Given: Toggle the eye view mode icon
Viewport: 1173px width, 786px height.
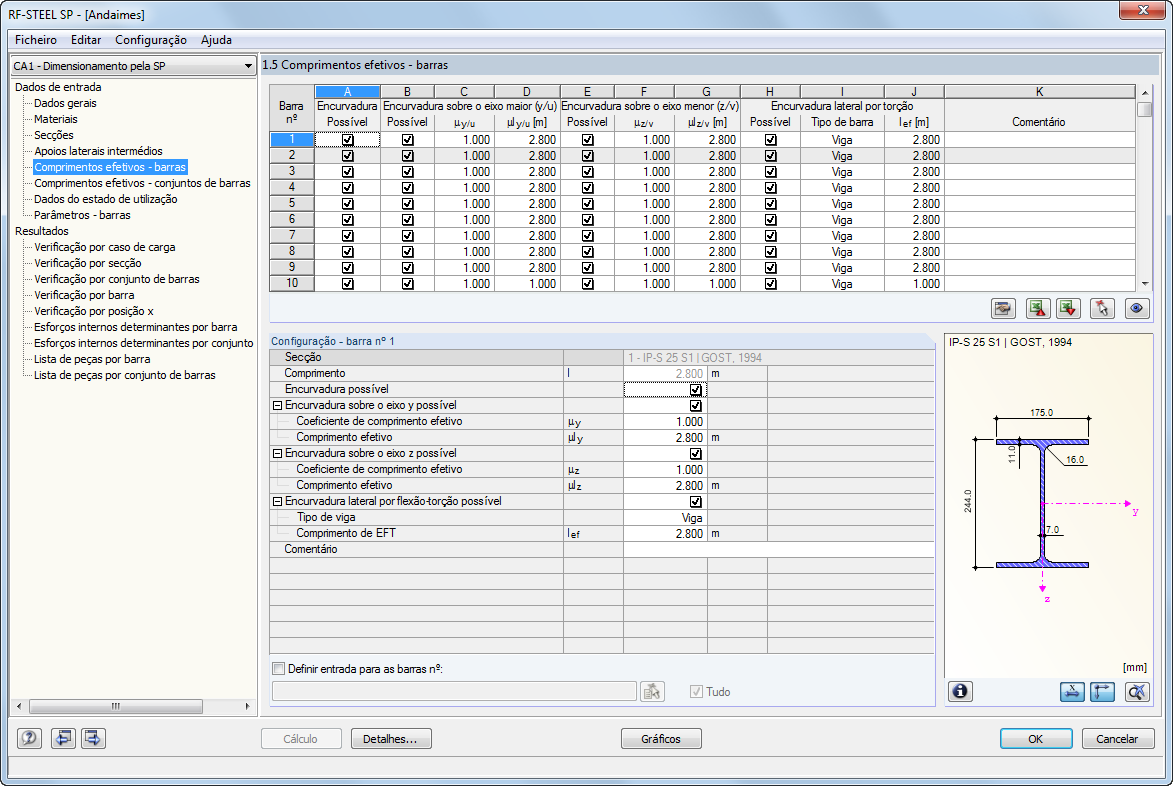Looking at the screenshot, I should 1137,308.
